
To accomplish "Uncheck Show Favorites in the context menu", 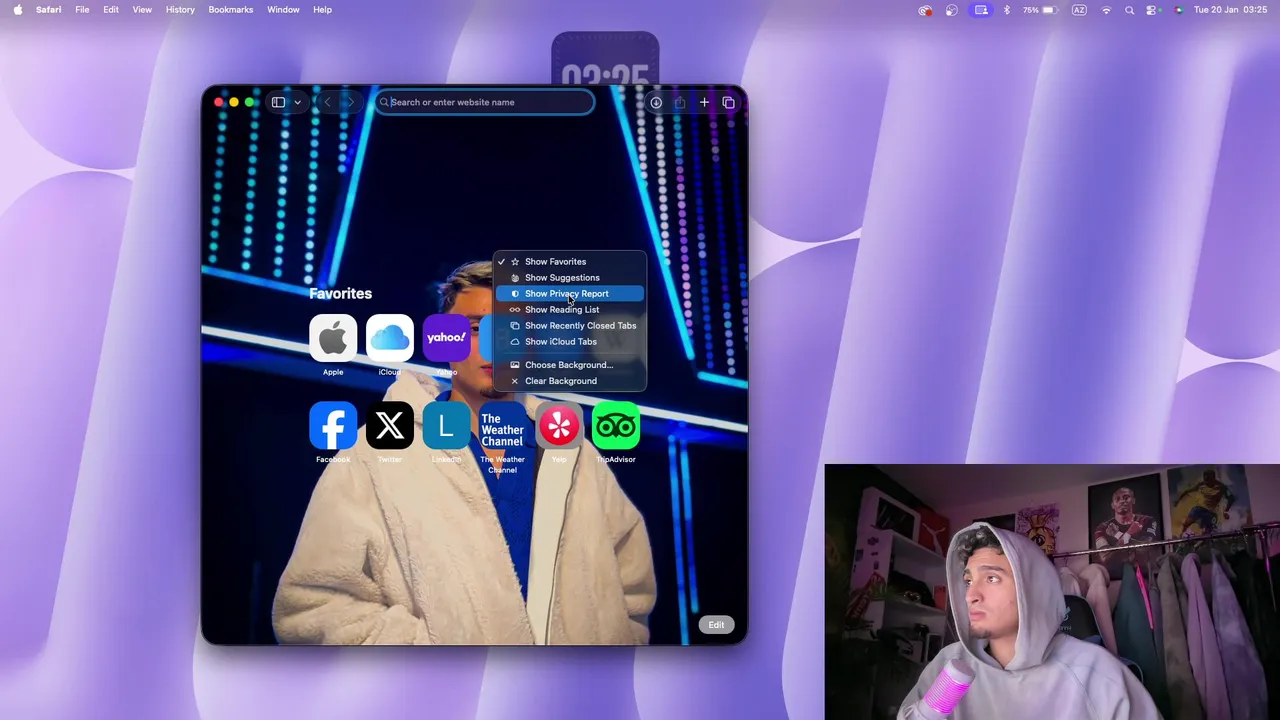I will [x=570, y=262].
